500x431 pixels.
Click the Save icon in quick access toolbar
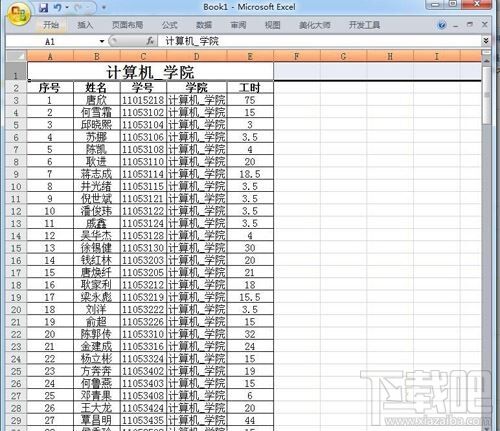43,8
